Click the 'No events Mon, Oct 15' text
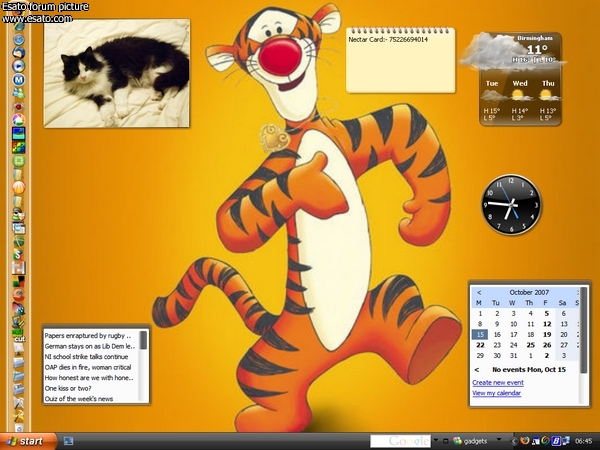 (x=529, y=370)
